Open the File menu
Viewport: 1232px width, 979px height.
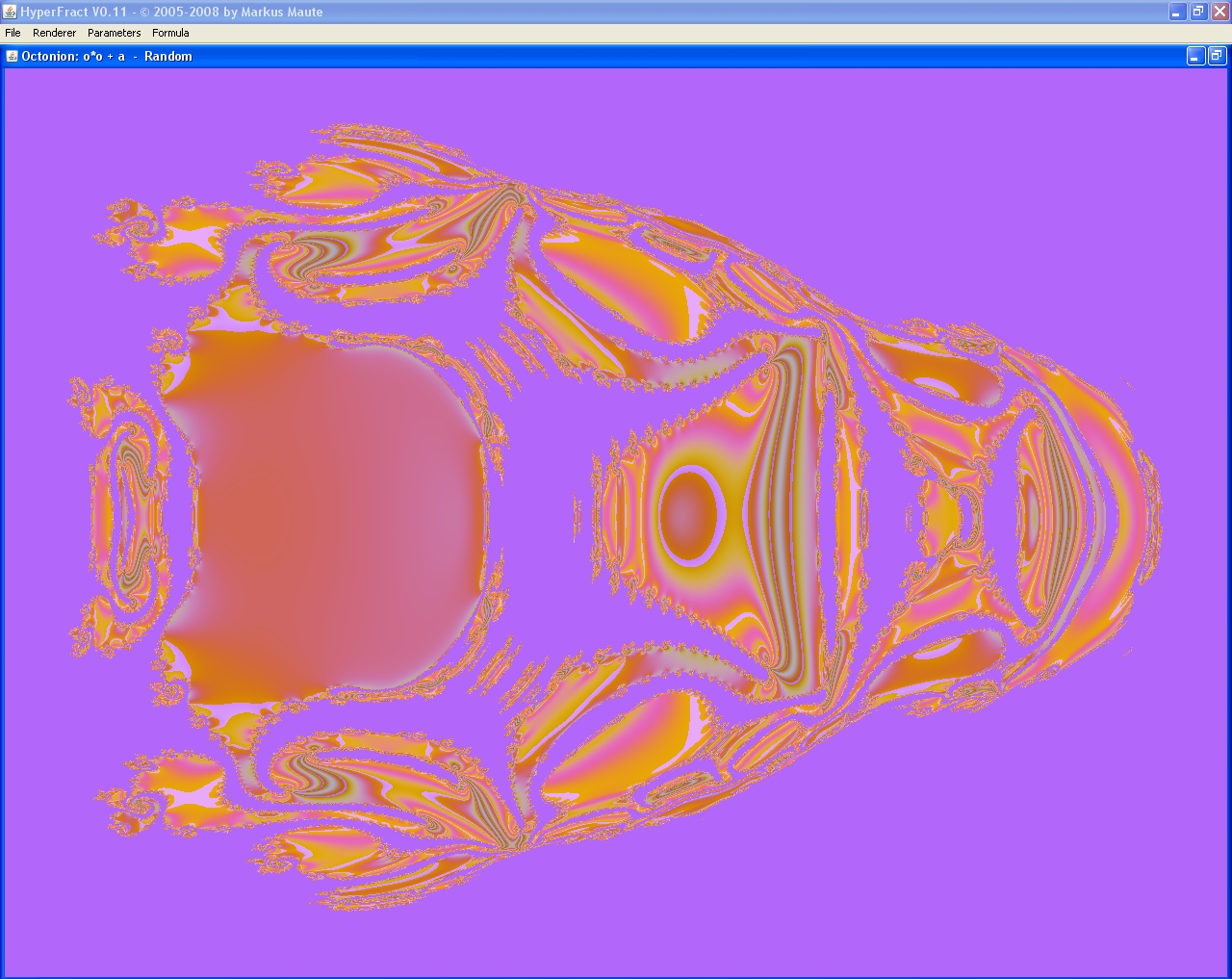13,33
